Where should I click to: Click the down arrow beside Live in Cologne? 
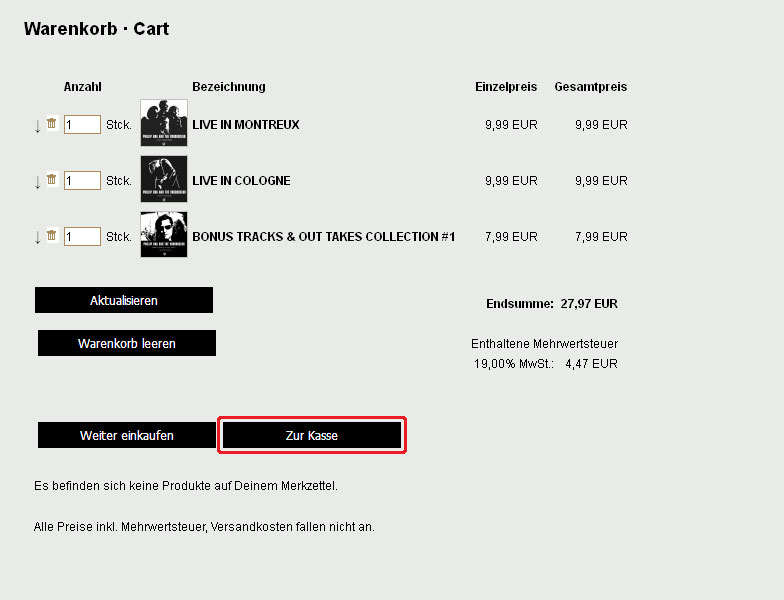coord(38,182)
